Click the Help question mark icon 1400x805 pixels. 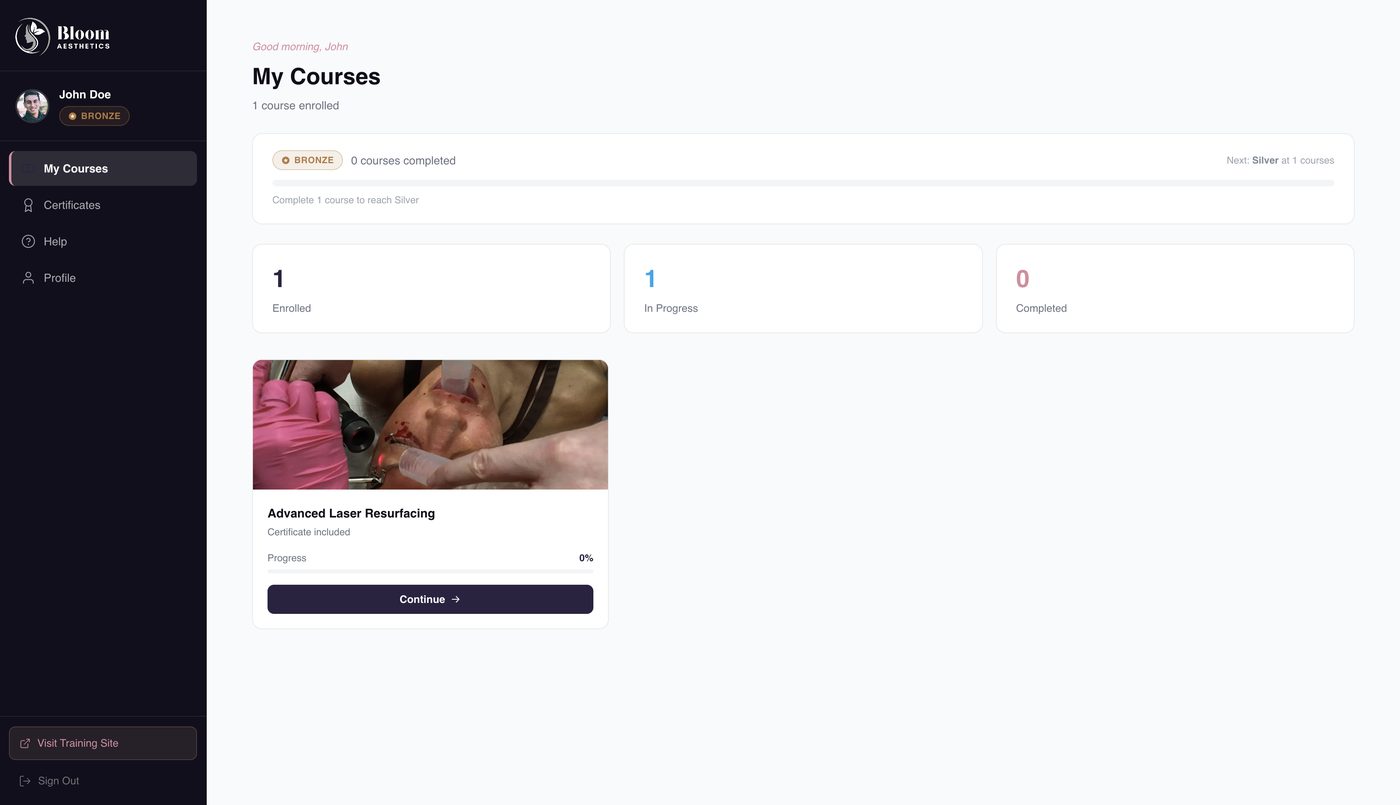pyautogui.click(x=28, y=241)
